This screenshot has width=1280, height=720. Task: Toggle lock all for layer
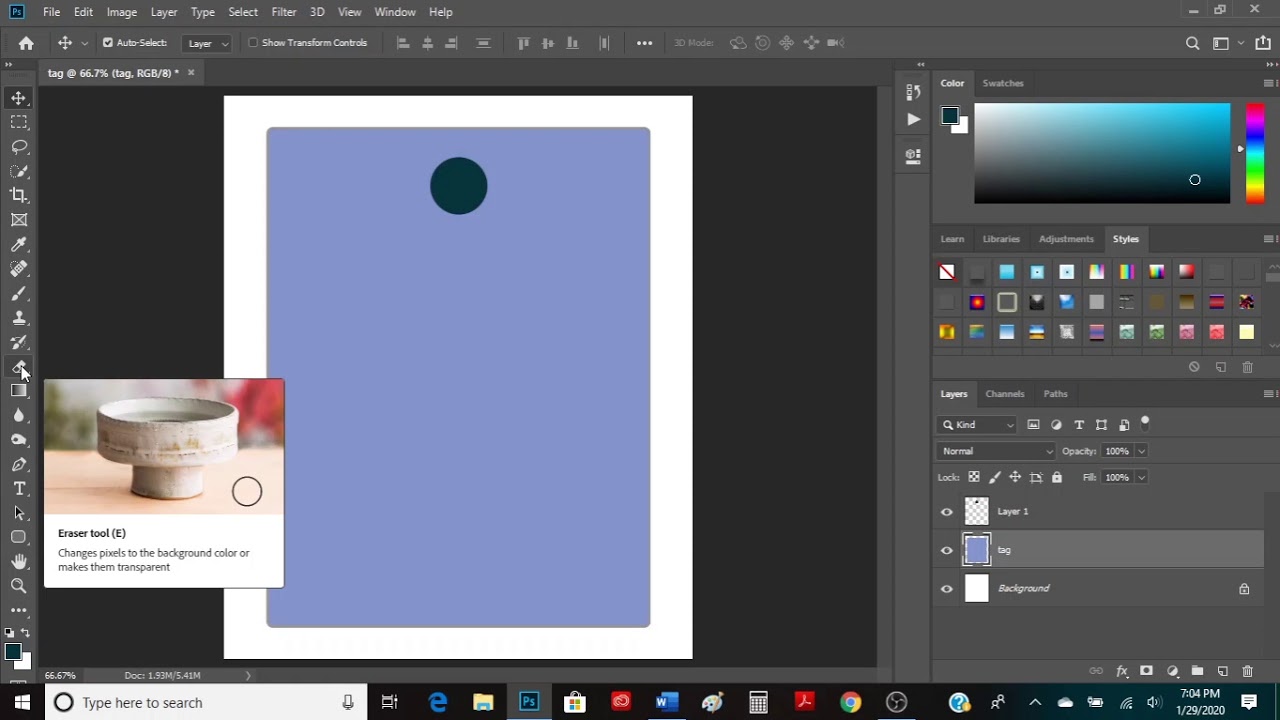point(1057,478)
